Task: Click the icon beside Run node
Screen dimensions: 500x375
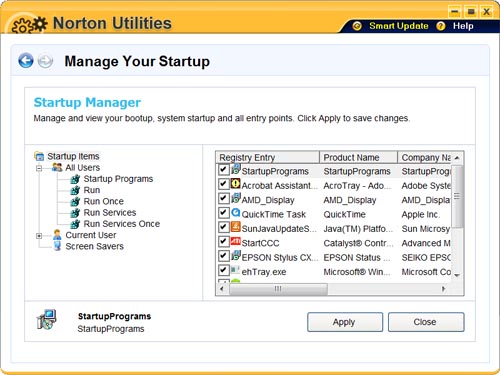Action: coord(75,190)
